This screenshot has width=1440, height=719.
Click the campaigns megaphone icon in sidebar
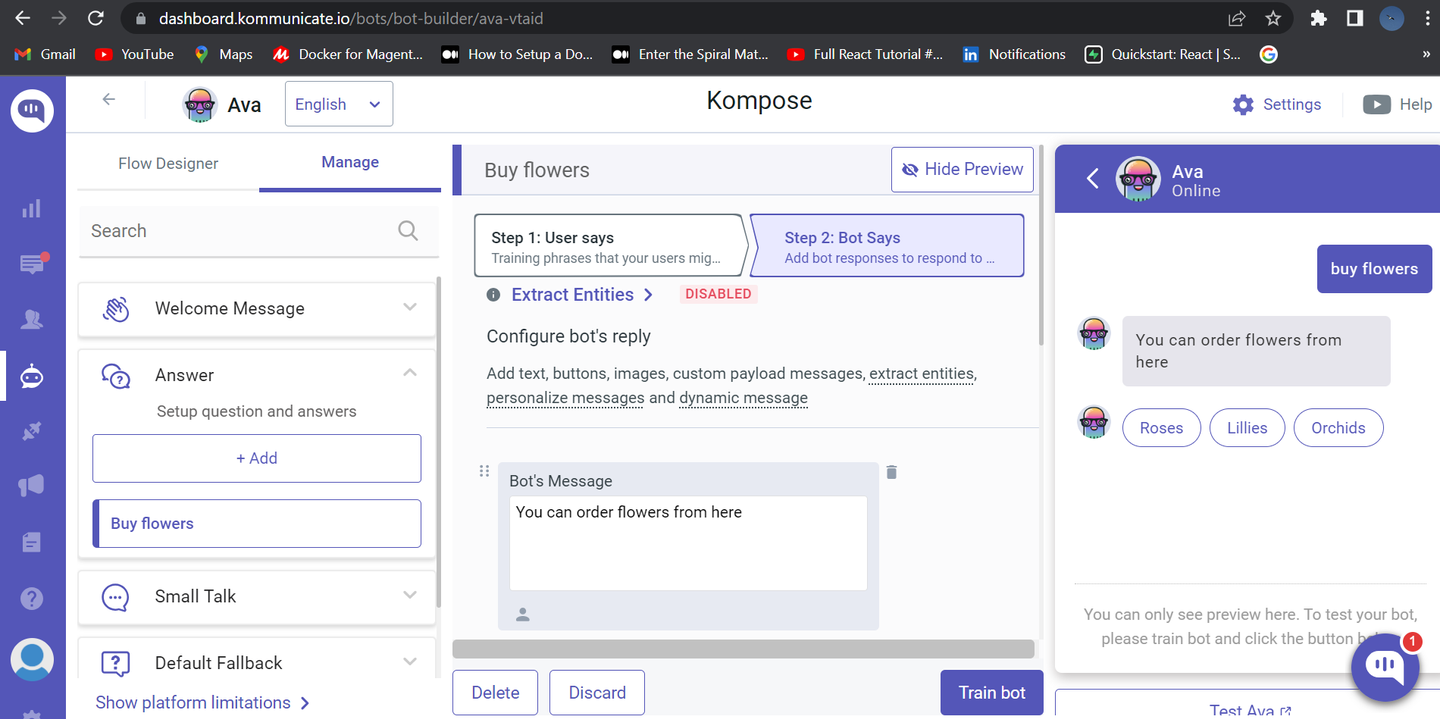coord(32,486)
